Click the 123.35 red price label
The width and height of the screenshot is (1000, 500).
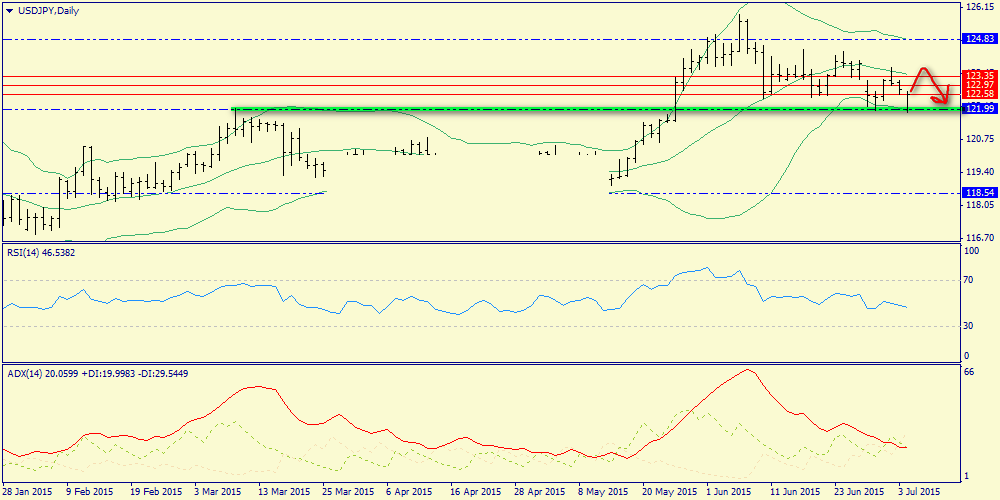coord(978,75)
